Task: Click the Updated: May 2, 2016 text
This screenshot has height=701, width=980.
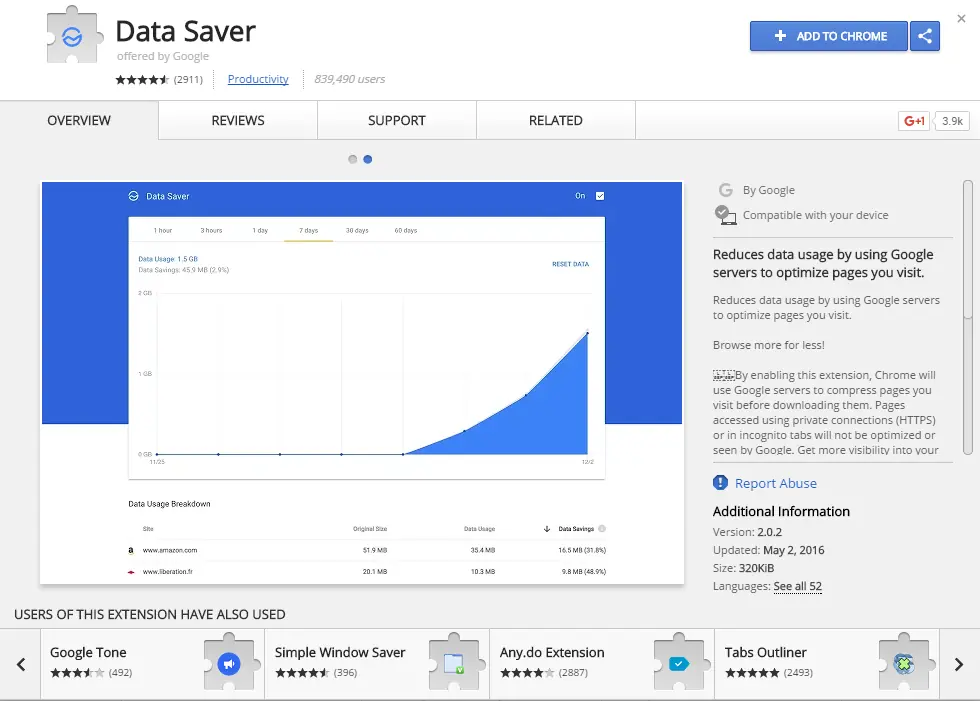Action: click(x=769, y=550)
